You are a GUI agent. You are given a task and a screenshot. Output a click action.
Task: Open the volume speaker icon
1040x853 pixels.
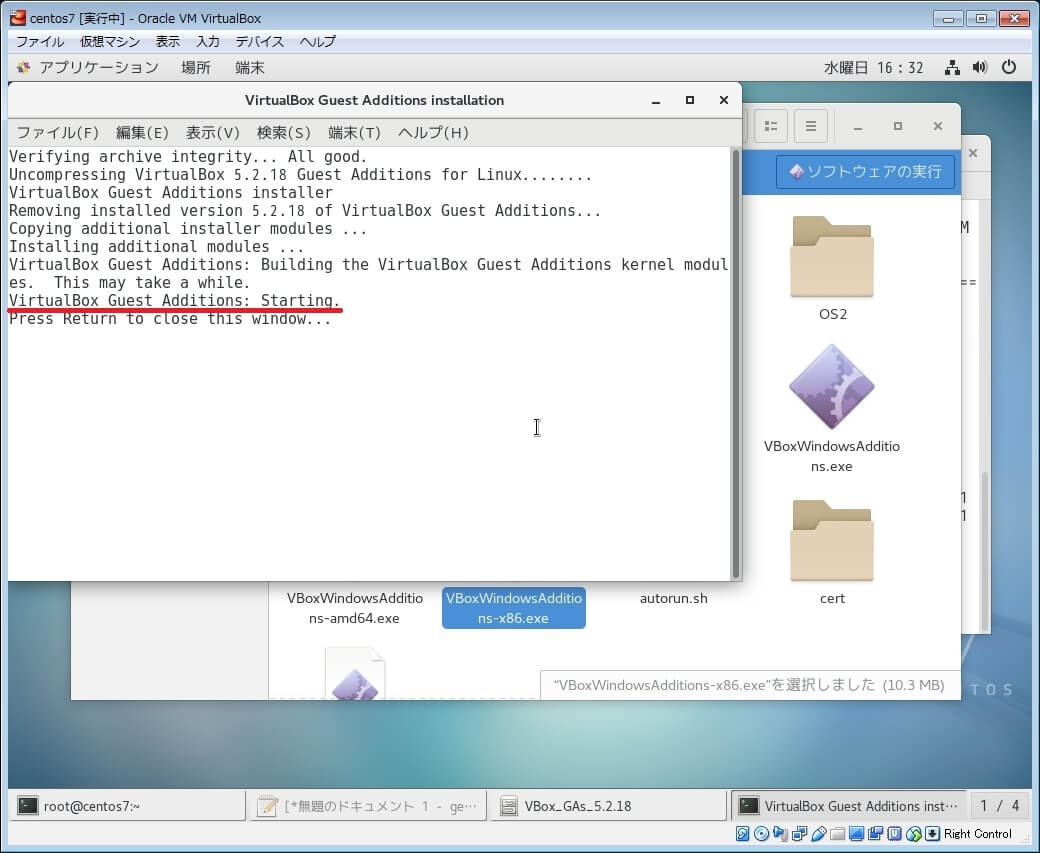pyautogui.click(x=980, y=68)
